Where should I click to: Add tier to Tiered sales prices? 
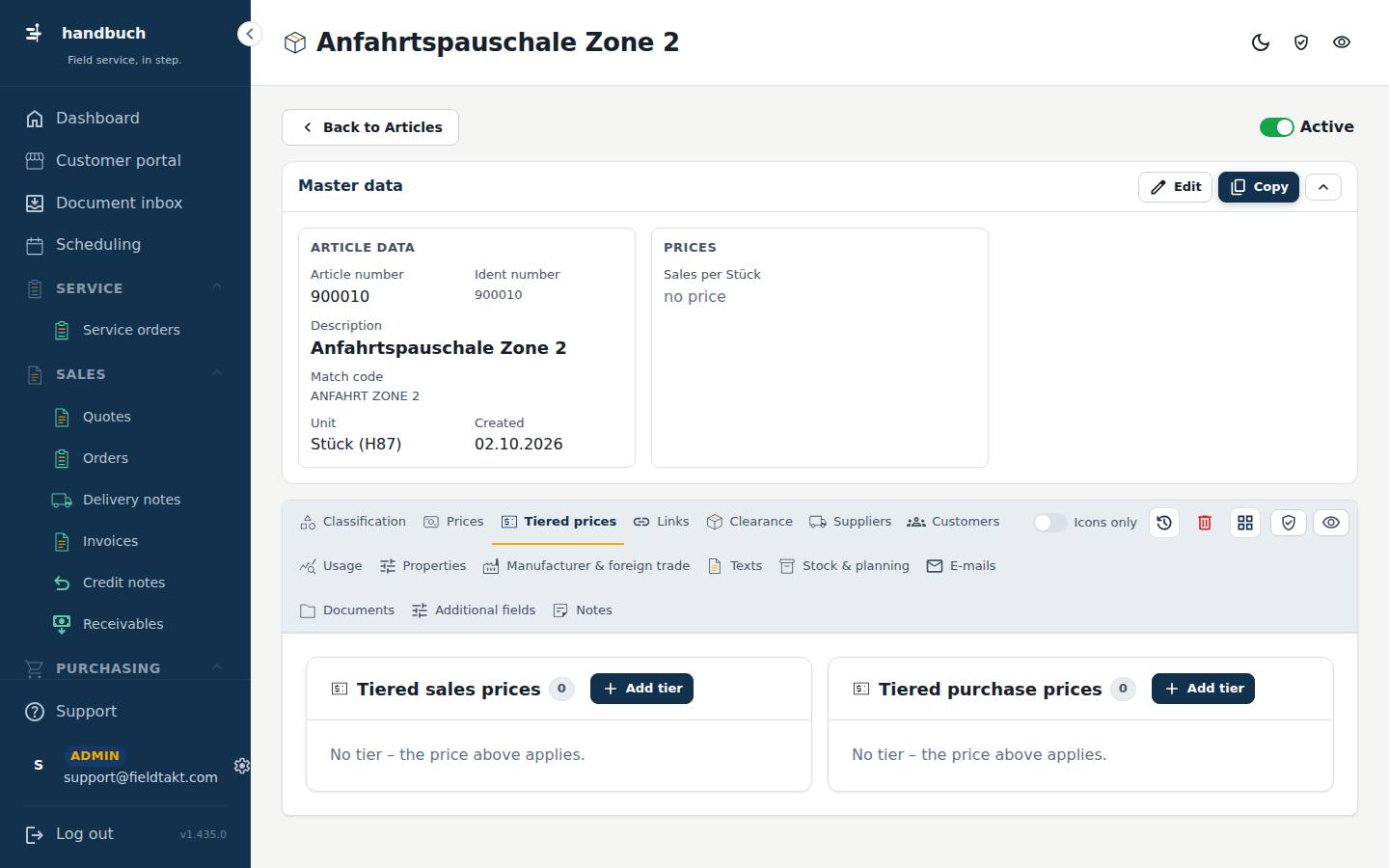pos(641,689)
